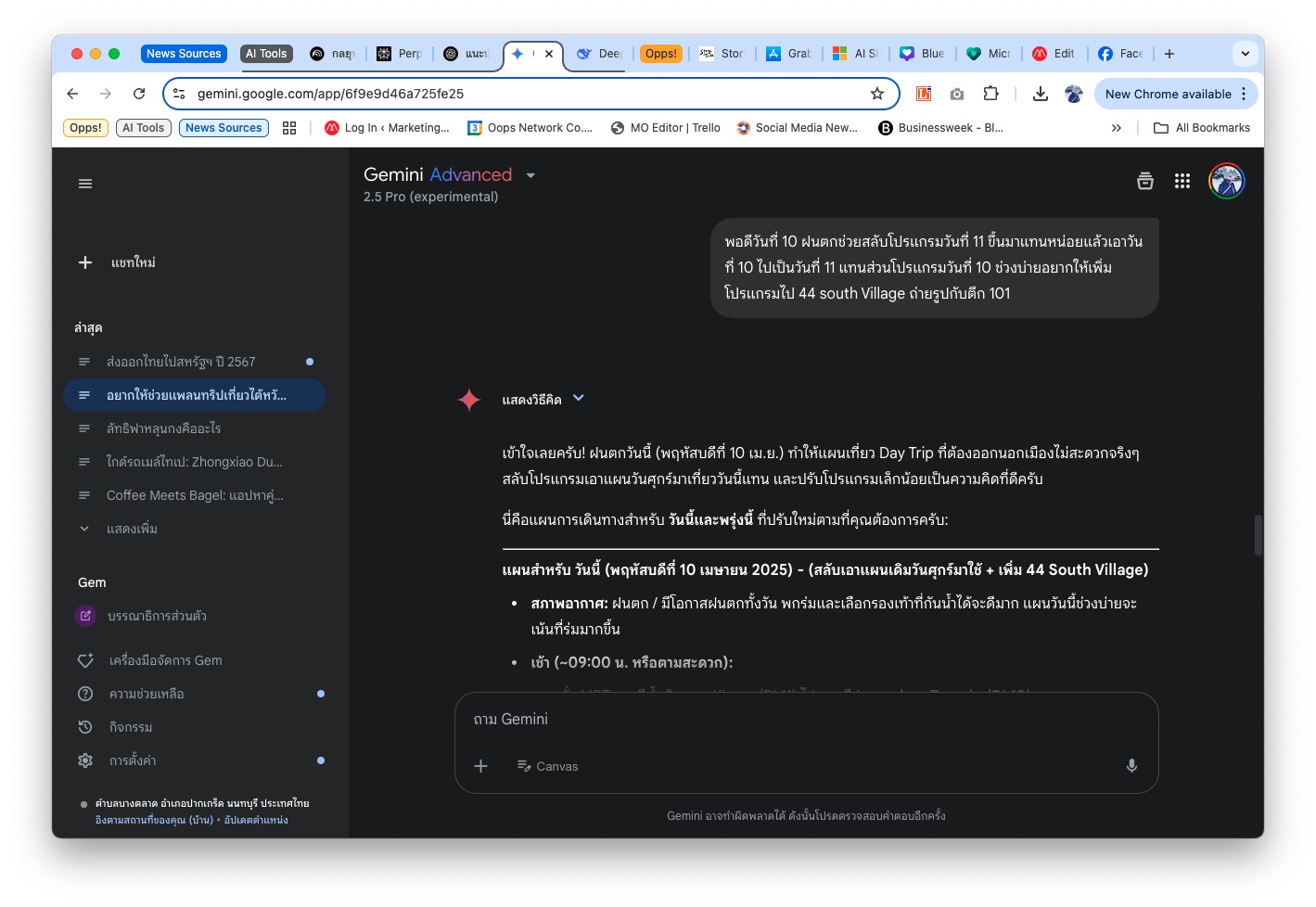Image resolution: width=1316 pixels, height=907 pixels.
Task: Open the tab groups grid icon in bookmarks bar
Action: pyautogui.click(x=289, y=128)
